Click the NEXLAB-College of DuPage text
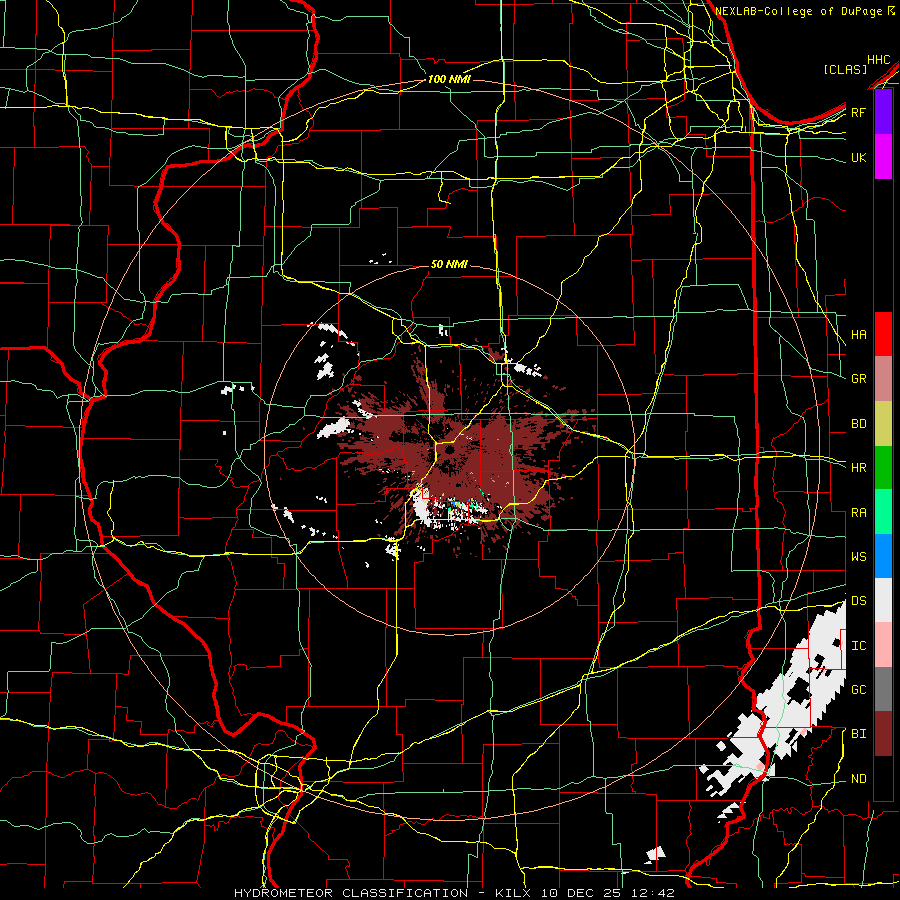 pyautogui.click(x=800, y=11)
